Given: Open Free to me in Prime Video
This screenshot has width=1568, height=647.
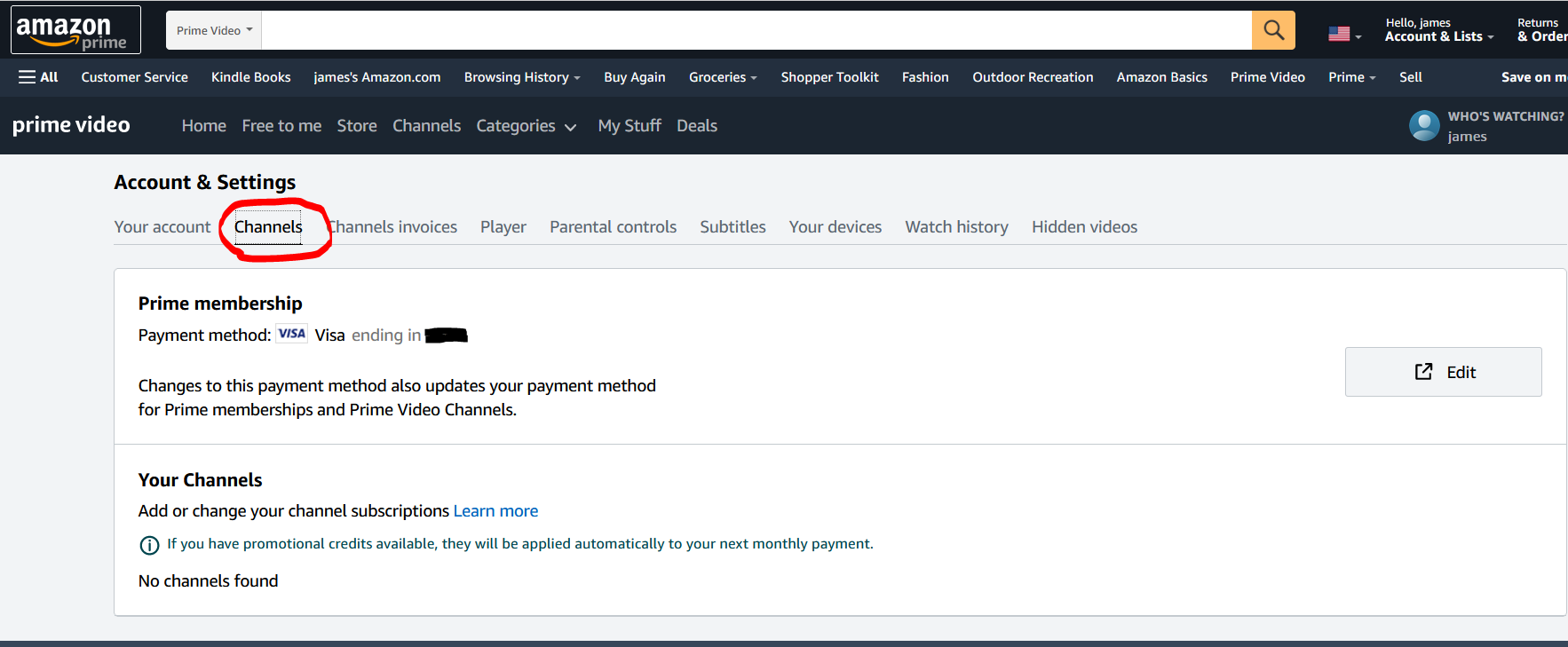Looking at the screenshot, I should coord(281,126).
